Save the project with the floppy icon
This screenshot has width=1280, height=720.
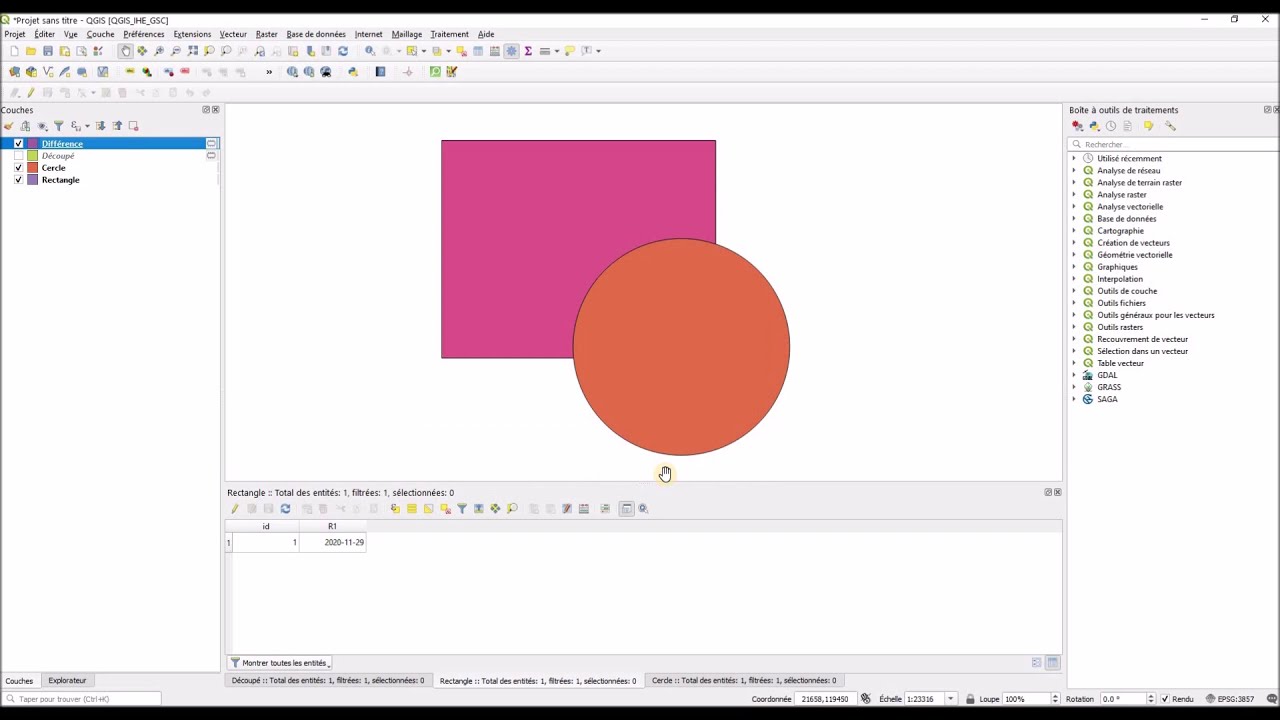[x=48, y=51]
